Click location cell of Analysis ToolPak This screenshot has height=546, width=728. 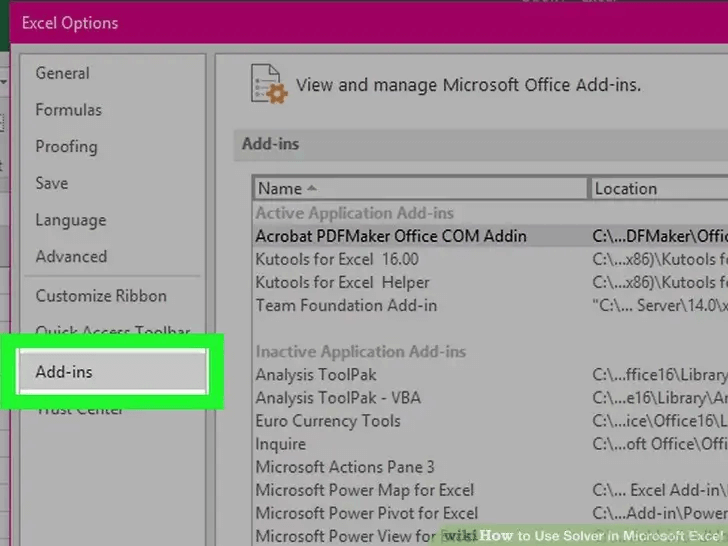660,375
